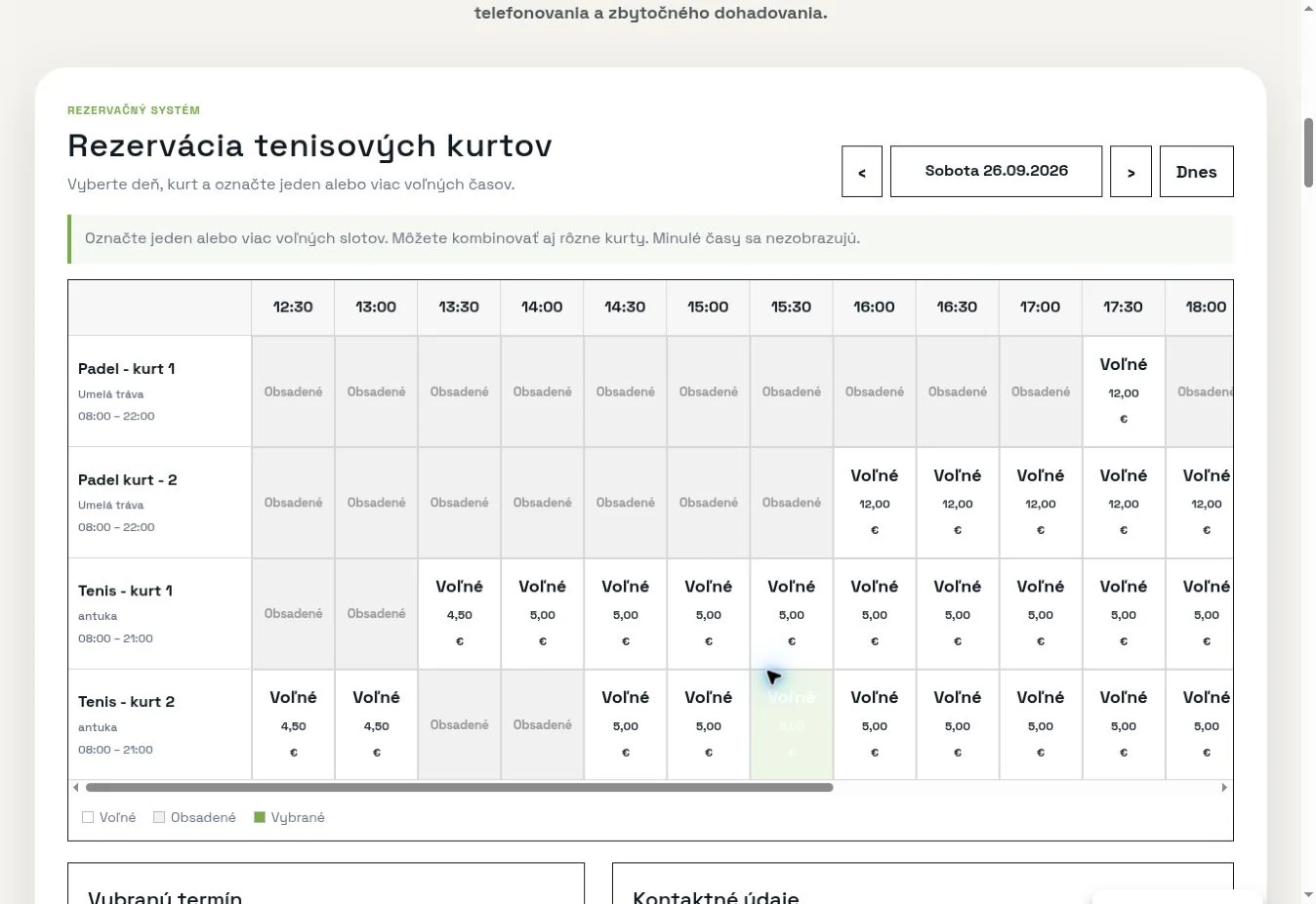Select Tenis - kurt 1 slot at 16:00
1316x904 pixels.
click(x=875, y=614)
